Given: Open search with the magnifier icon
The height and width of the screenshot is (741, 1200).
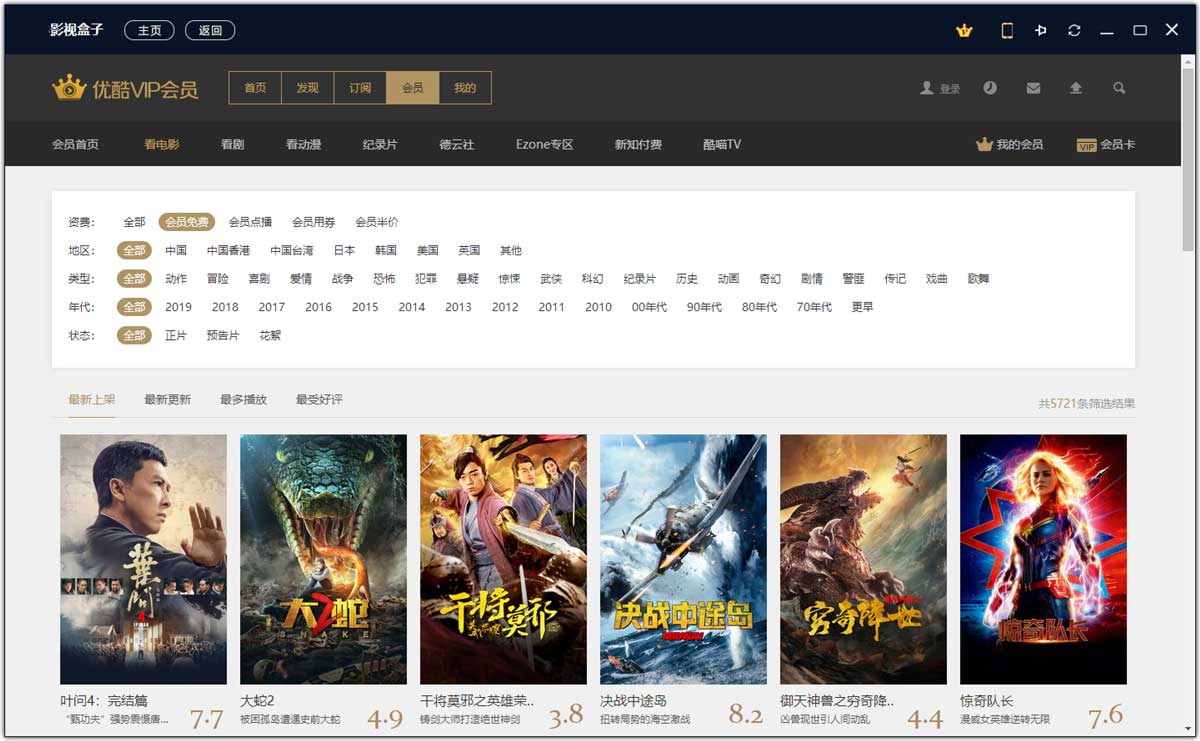Looking at the screenshot, I should point(1119,88).
